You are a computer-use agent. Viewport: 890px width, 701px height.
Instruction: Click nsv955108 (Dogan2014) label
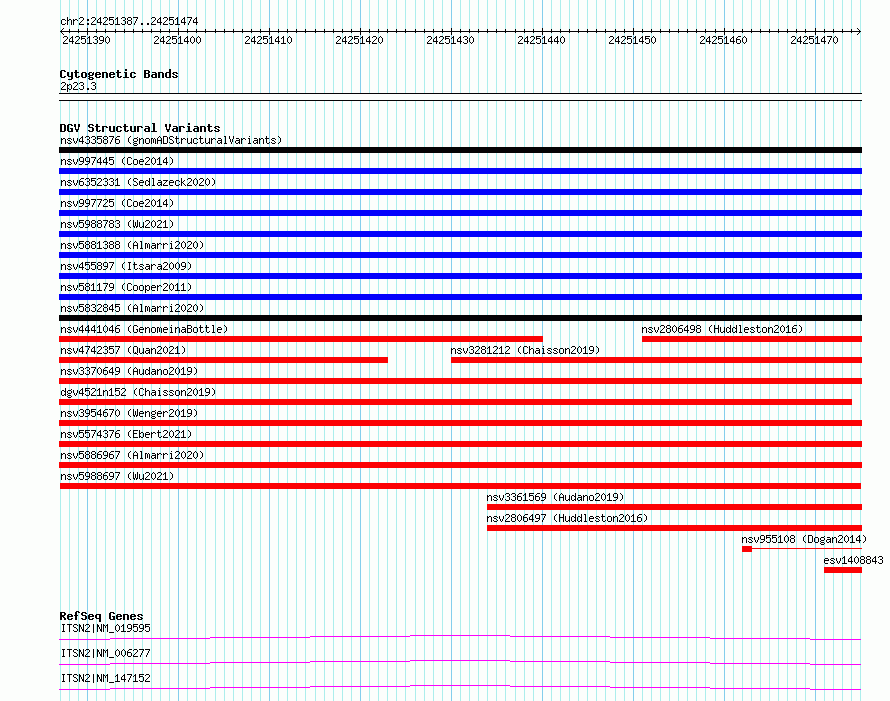(804, 539)
